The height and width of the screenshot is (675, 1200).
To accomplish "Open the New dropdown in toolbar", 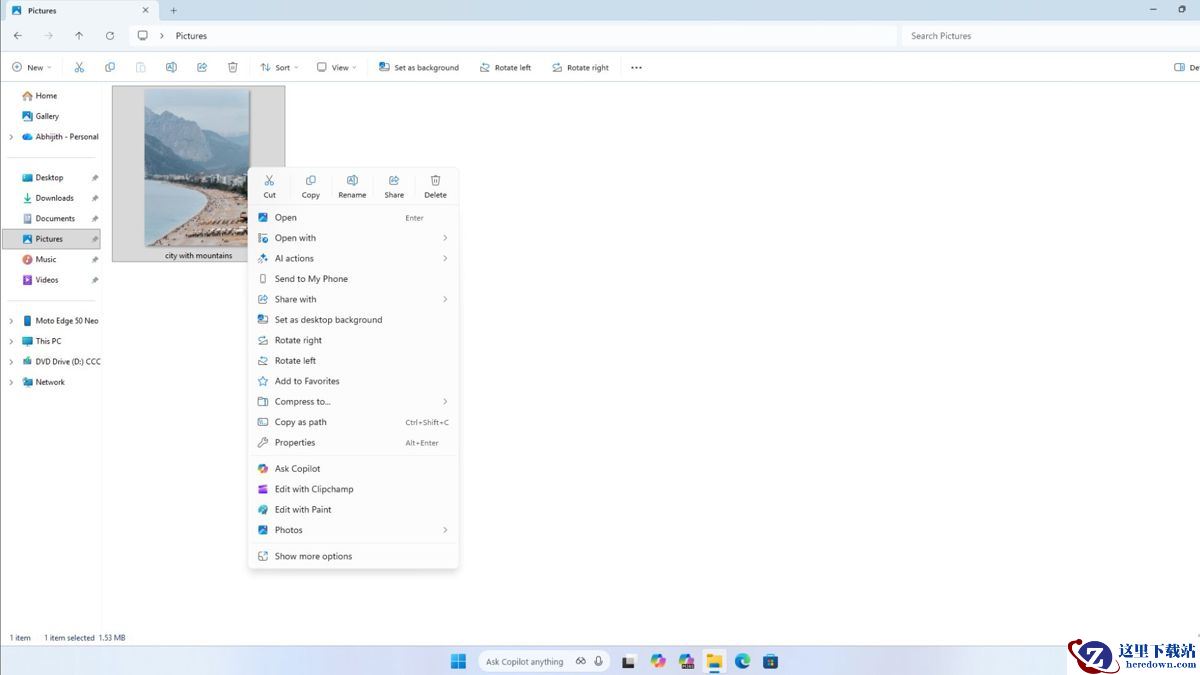I will (x=30, y=67).
